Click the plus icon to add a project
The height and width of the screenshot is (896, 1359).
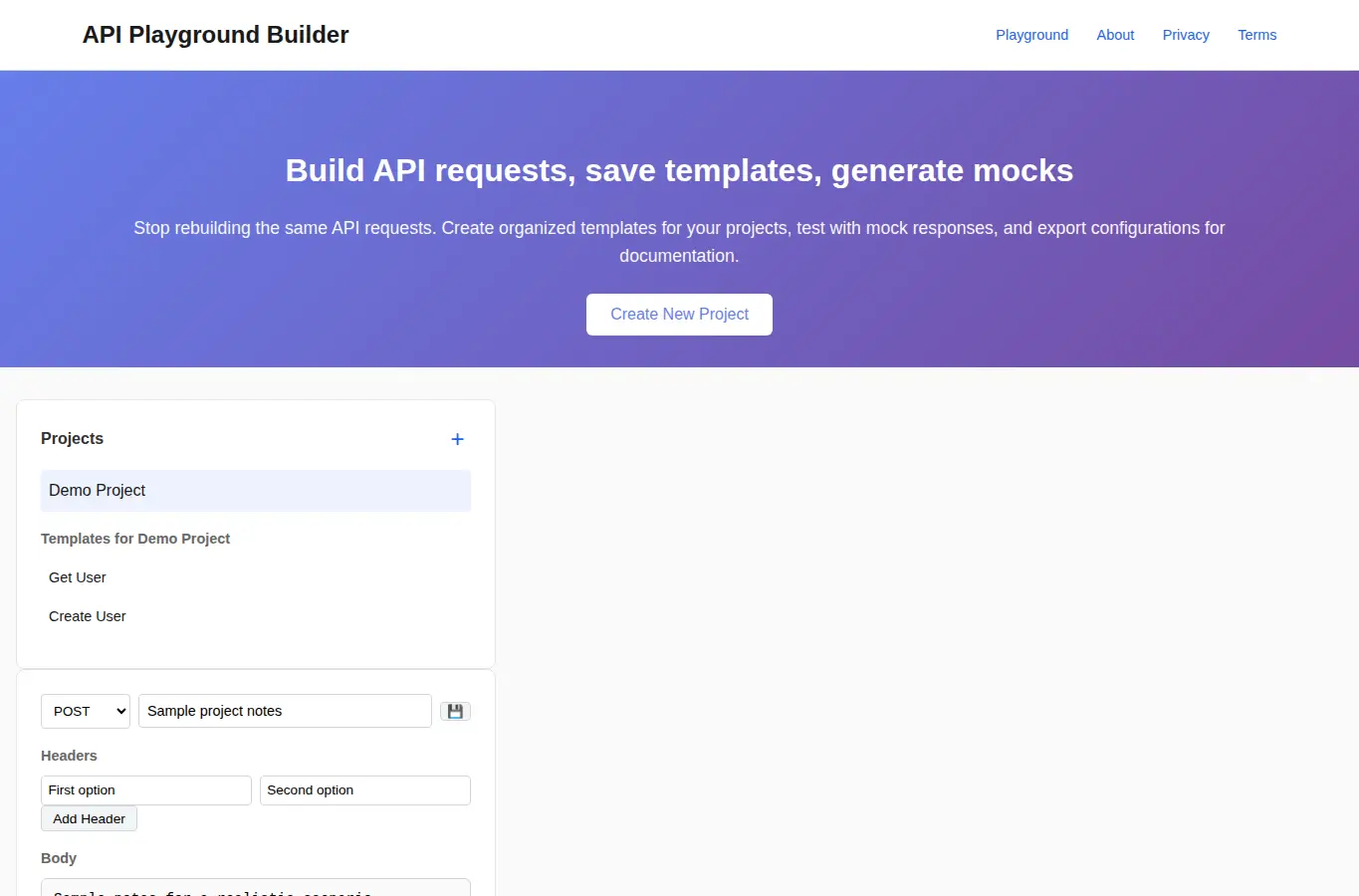(457, 439)
